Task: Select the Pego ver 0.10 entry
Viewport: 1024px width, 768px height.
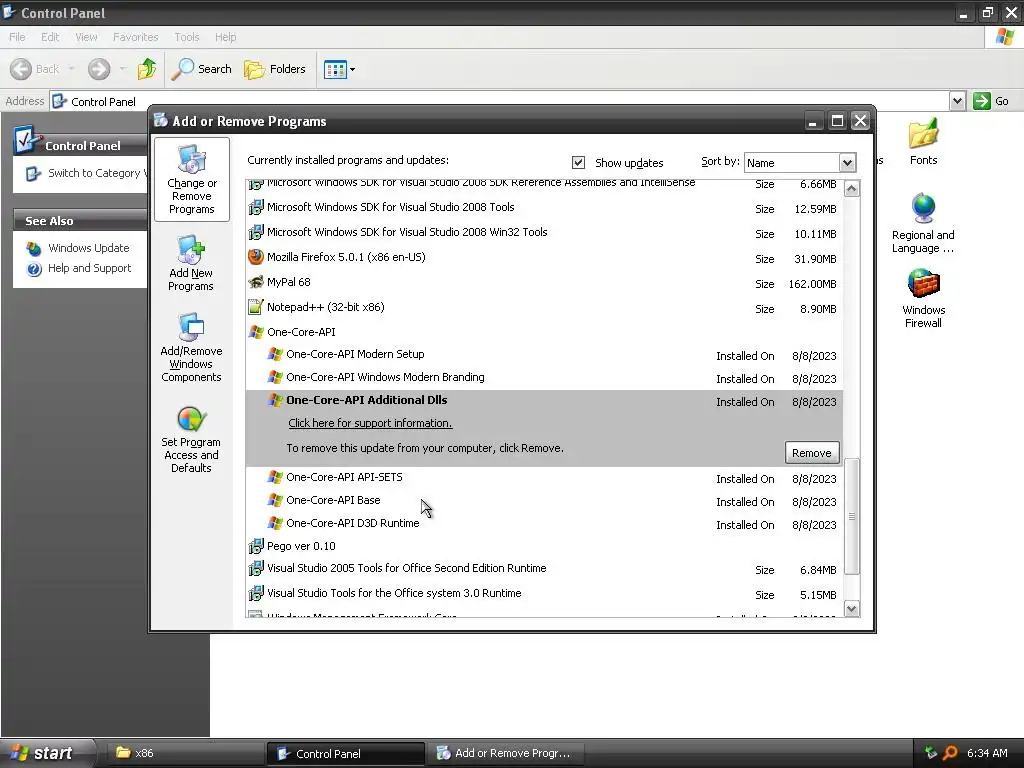Action: pyautogui.click(x=544, y=546)
